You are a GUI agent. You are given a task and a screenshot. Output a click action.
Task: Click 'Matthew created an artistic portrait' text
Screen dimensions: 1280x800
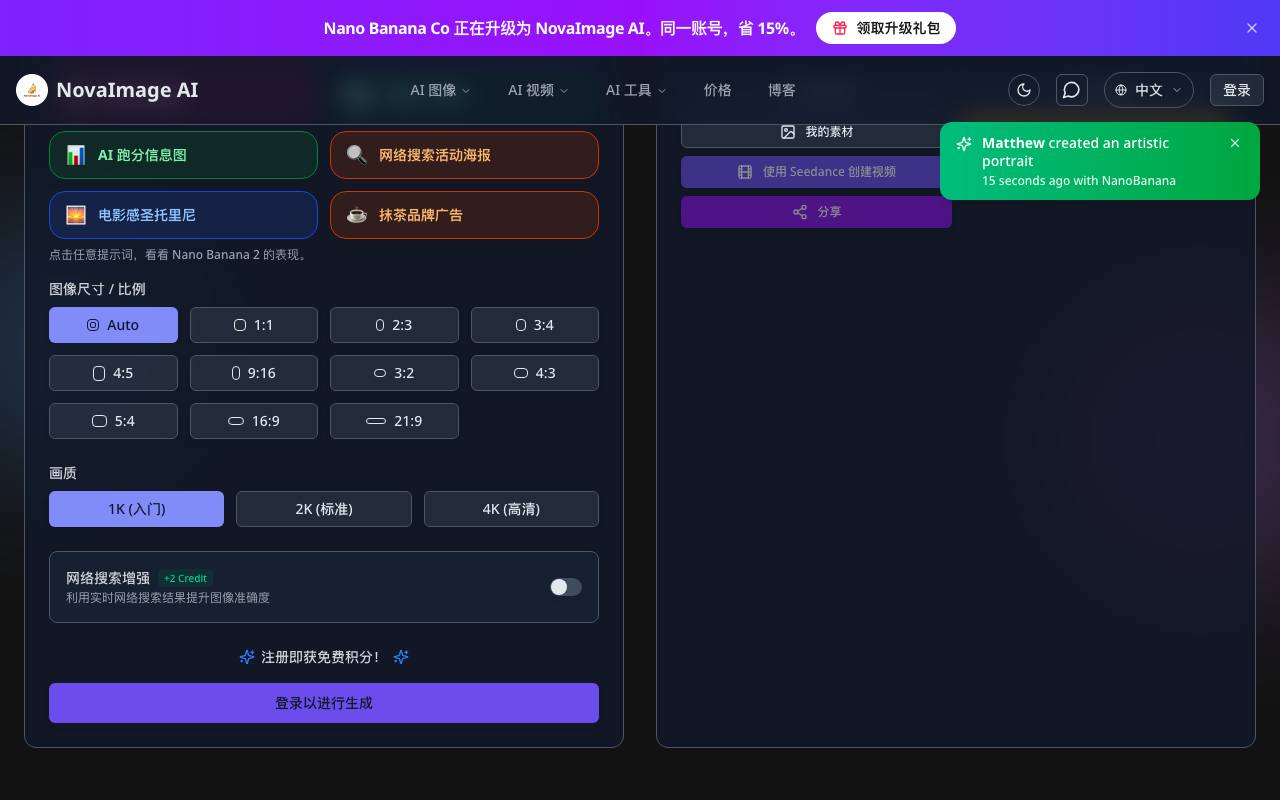pos(1075,152)
